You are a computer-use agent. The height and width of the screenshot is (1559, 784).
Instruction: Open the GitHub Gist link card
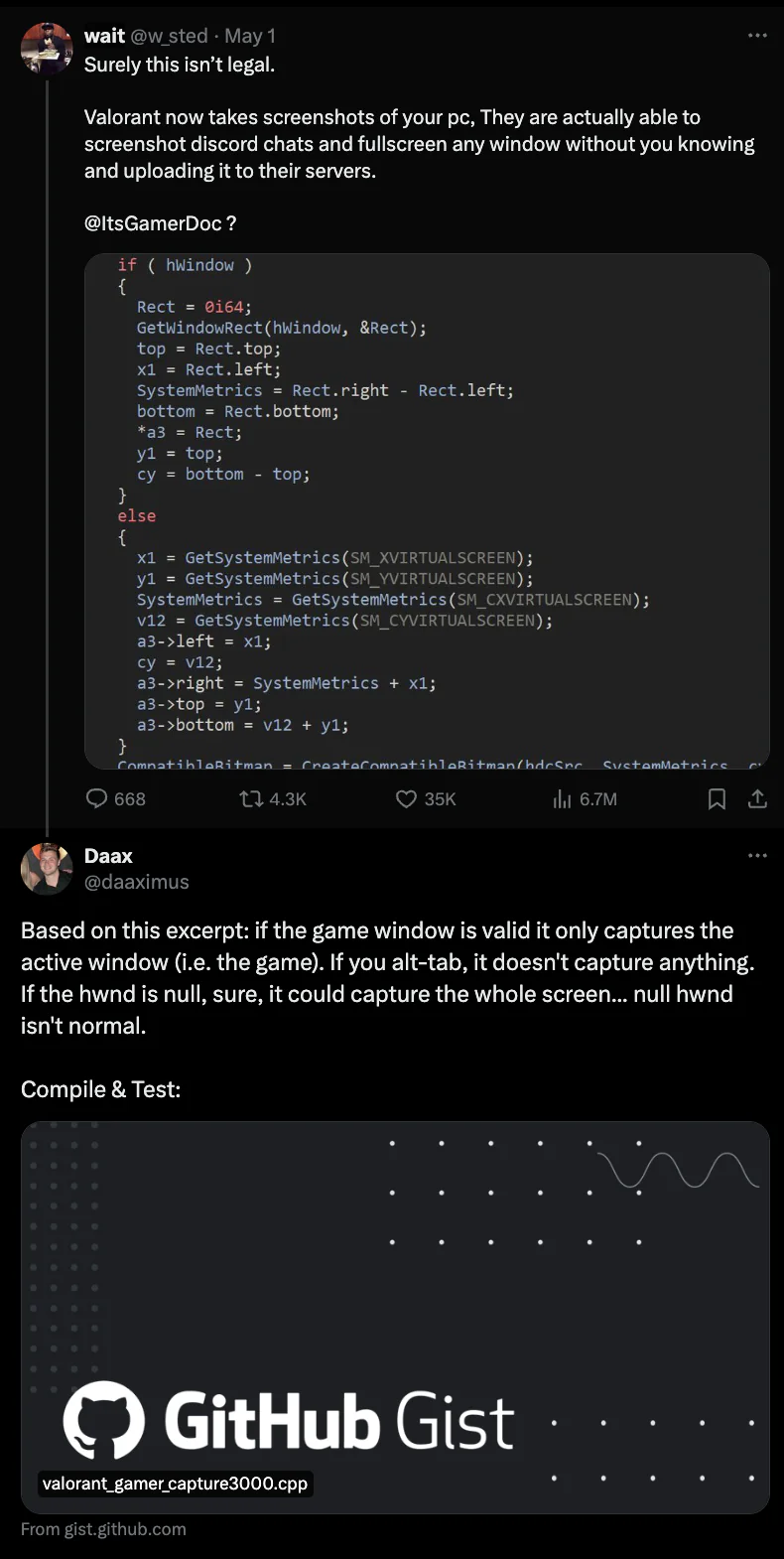(x=395, y=1318)
